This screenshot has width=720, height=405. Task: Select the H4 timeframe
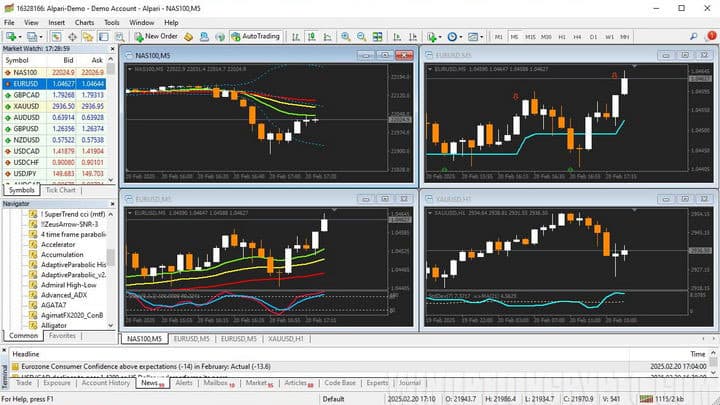(x=578, y=37)
